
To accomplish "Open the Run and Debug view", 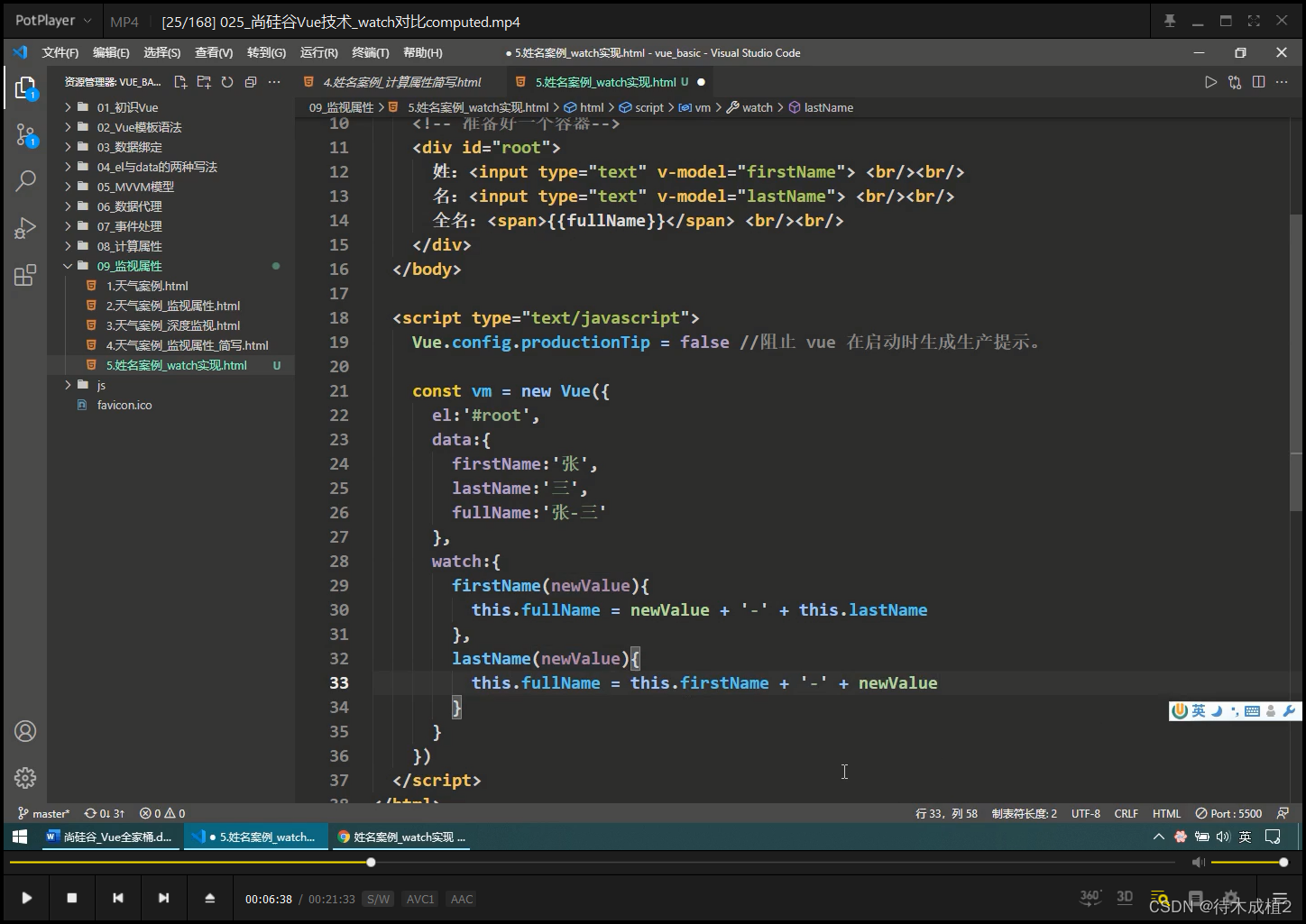I will 25,228.
